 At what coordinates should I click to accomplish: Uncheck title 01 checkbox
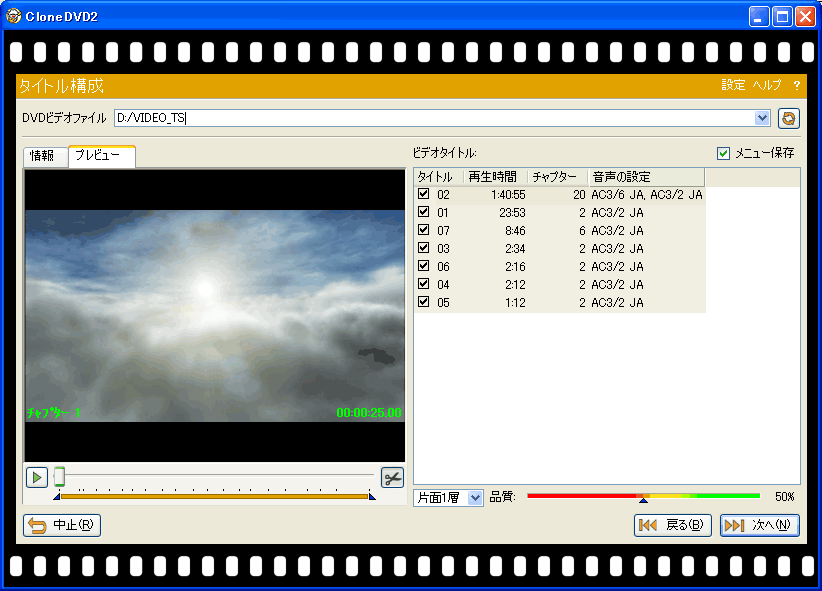pyautogui.click(x=424, y=212)
